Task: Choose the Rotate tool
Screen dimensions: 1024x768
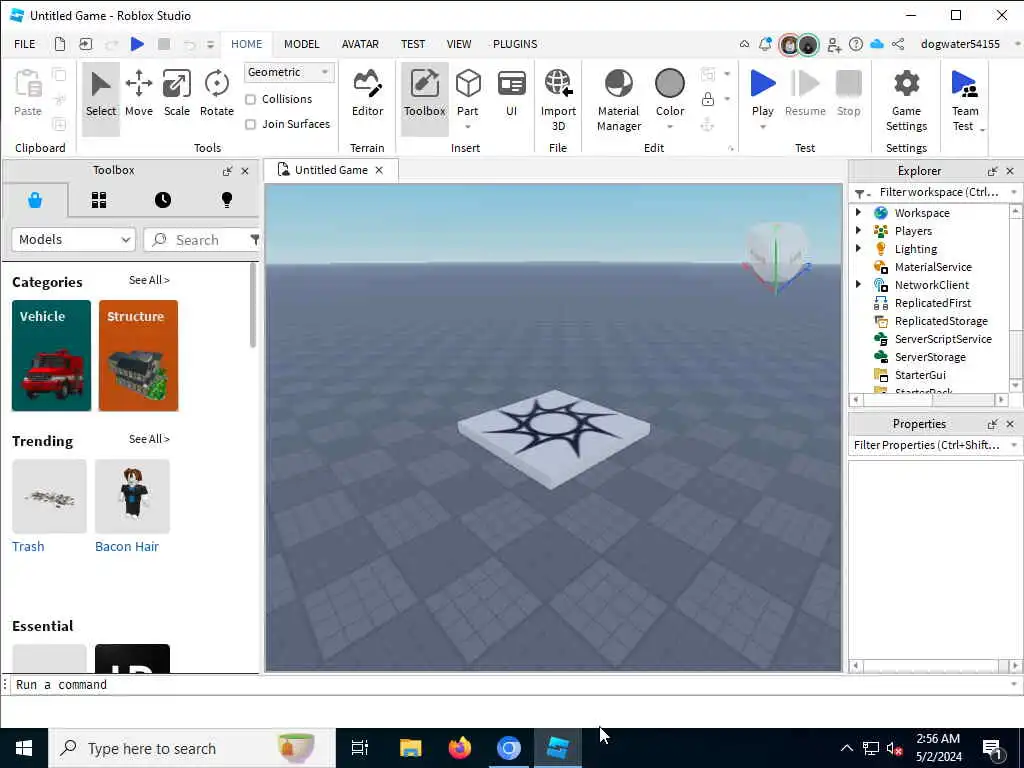Action: click(217, 93)
